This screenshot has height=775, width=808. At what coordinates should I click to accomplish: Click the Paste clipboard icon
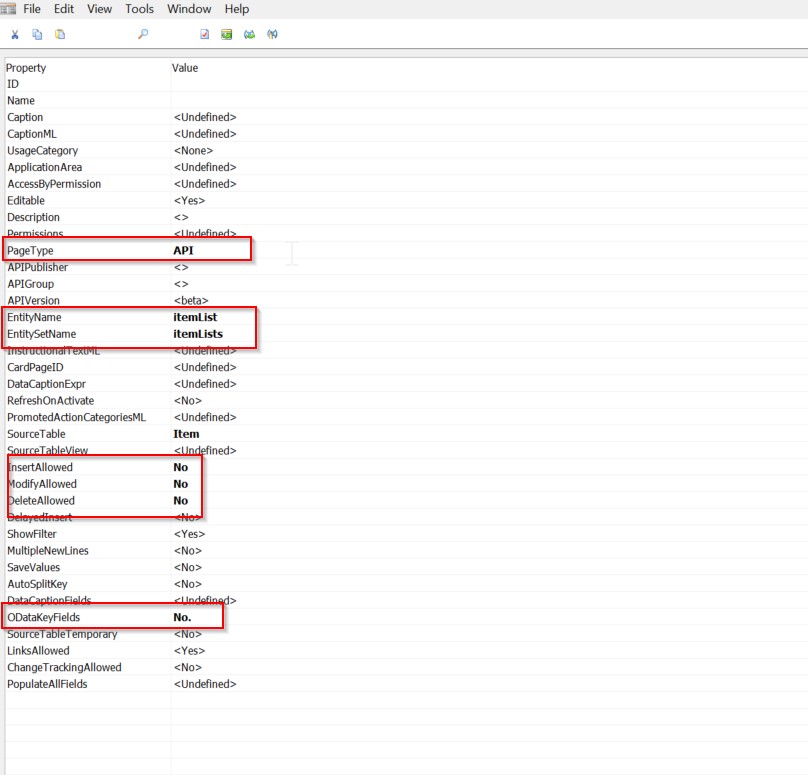[x=60, y=34]
